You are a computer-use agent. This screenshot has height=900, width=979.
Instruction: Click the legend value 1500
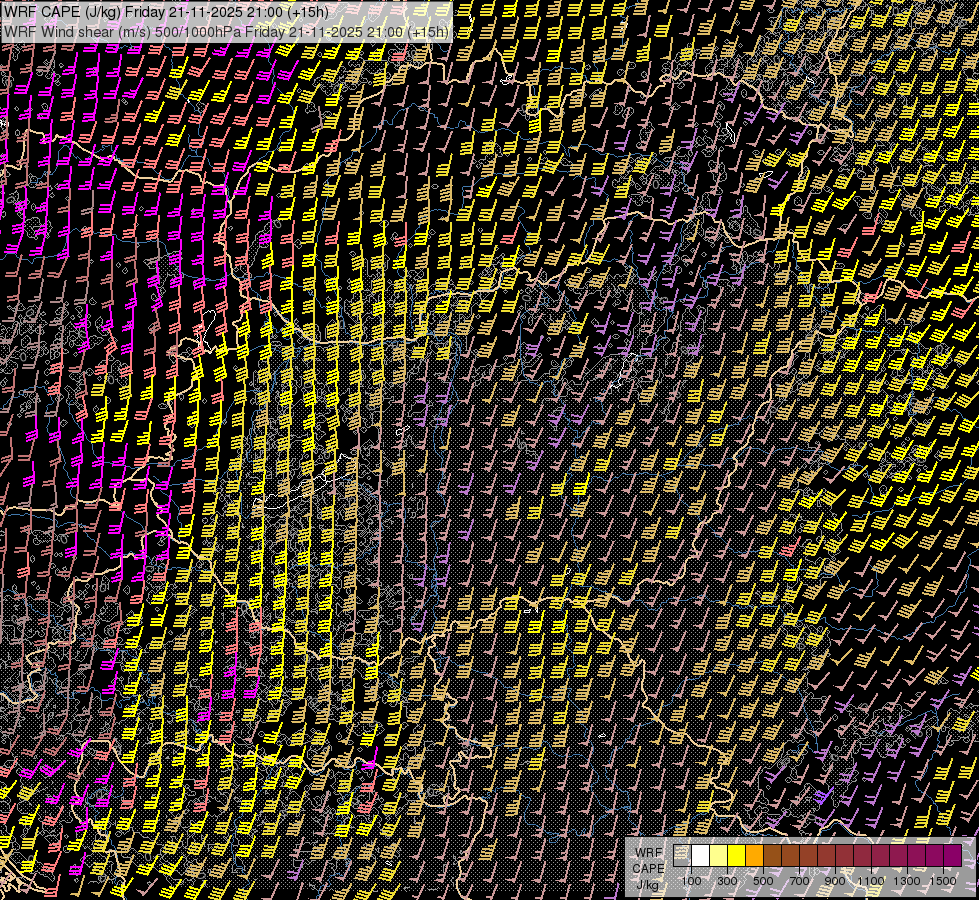click(943, 881)
